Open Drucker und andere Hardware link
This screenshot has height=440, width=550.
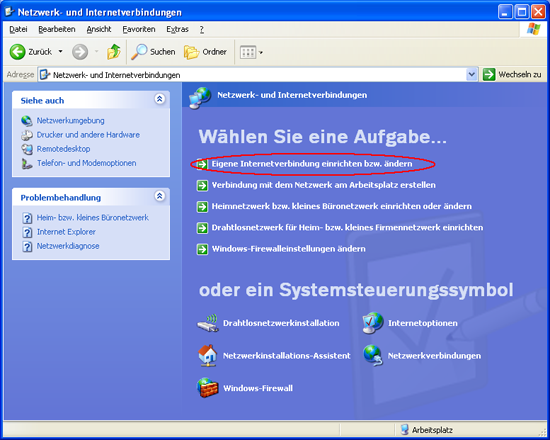pyautogui.click(x=88, y=135)
